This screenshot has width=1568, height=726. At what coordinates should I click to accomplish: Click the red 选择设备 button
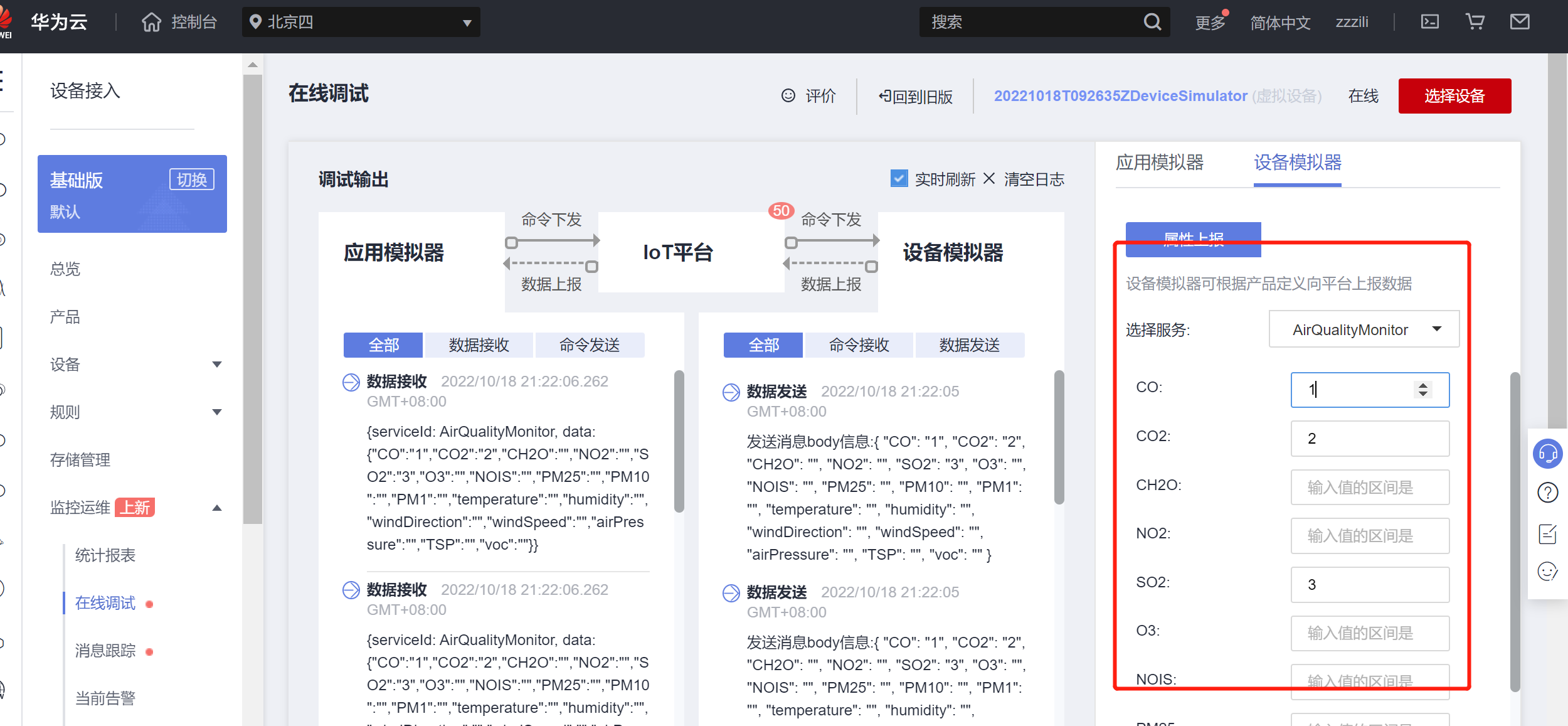[1454, 96]
